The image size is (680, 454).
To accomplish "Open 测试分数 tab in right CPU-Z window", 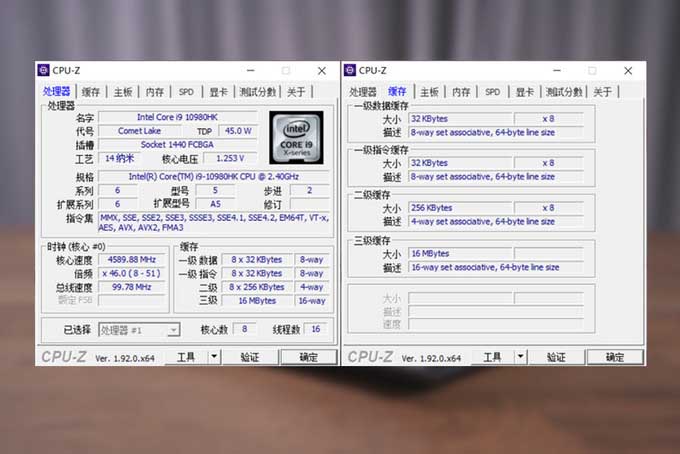I will [x=564, y=92].
